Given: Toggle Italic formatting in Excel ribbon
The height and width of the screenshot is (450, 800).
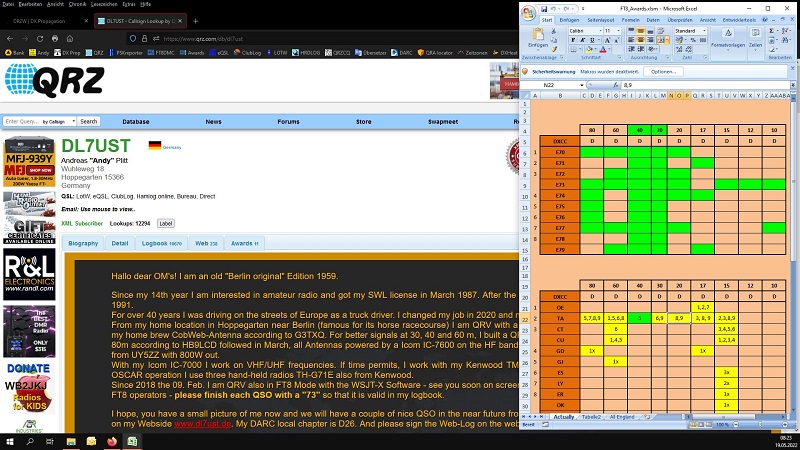Looking at the screenshot, I should 582,40.
